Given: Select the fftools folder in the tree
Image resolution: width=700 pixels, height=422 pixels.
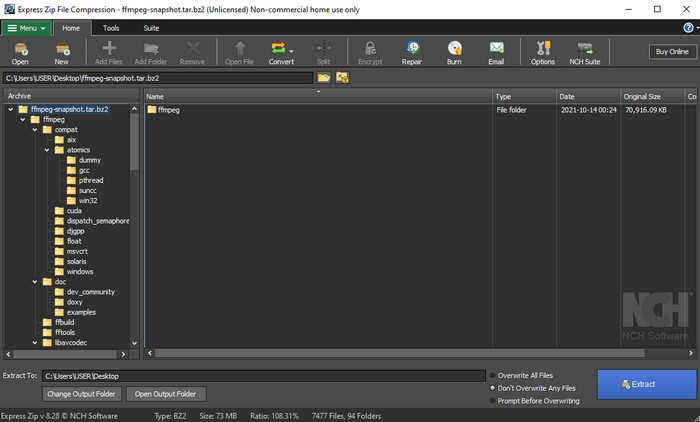Looking at the screenshot, I should pyautogui.click(x=59, y=333).
